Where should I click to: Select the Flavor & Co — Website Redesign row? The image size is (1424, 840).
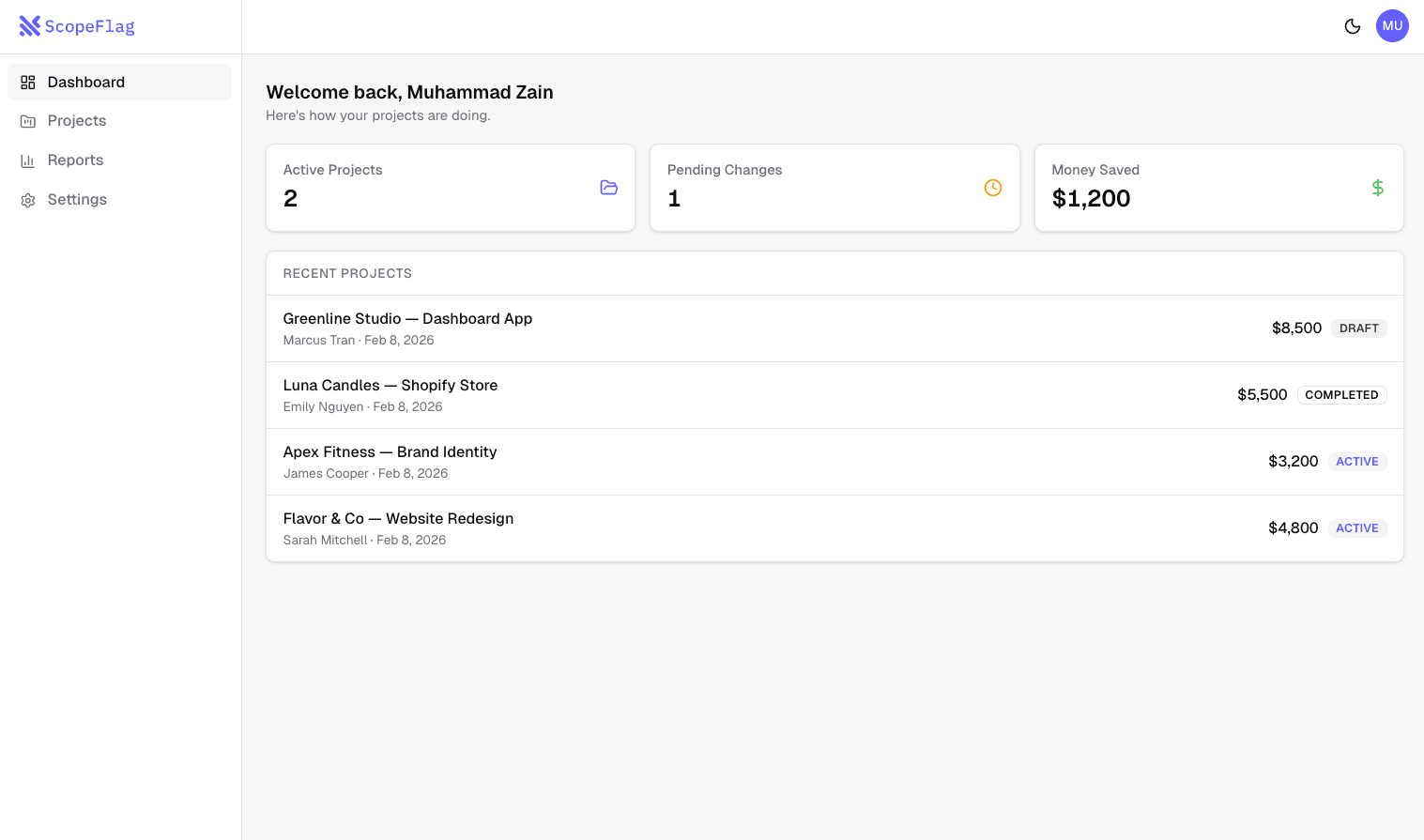click(x=398, y=518)
